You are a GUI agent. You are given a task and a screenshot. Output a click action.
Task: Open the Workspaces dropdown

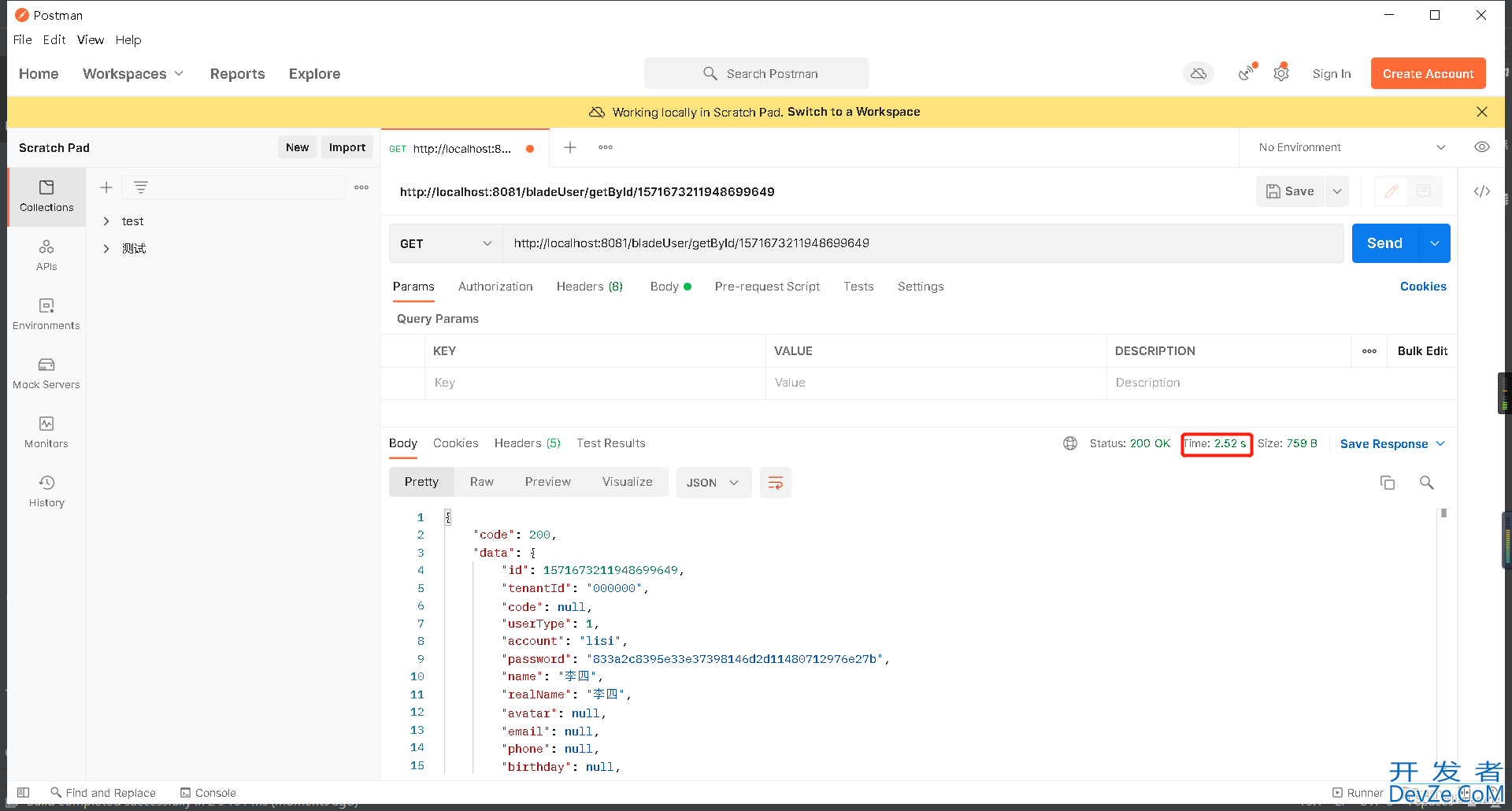[x=133, y=73]
